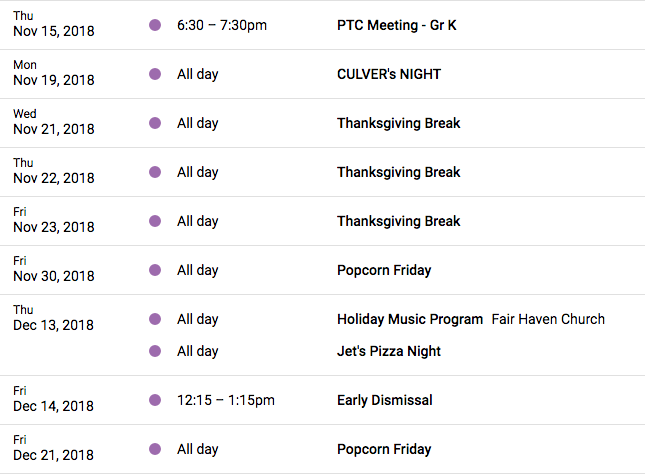Screen dimensions: 645x474
Task: Click the Fri Dec 14, 2018 date header
Action: (53, 399)
